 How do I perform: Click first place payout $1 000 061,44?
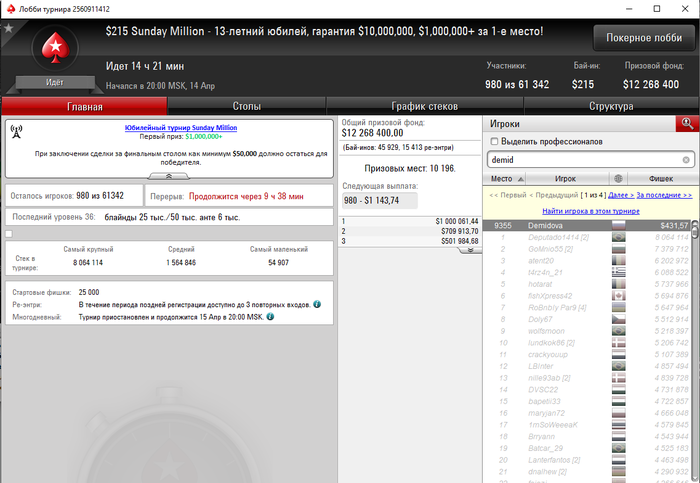(457, 221)
